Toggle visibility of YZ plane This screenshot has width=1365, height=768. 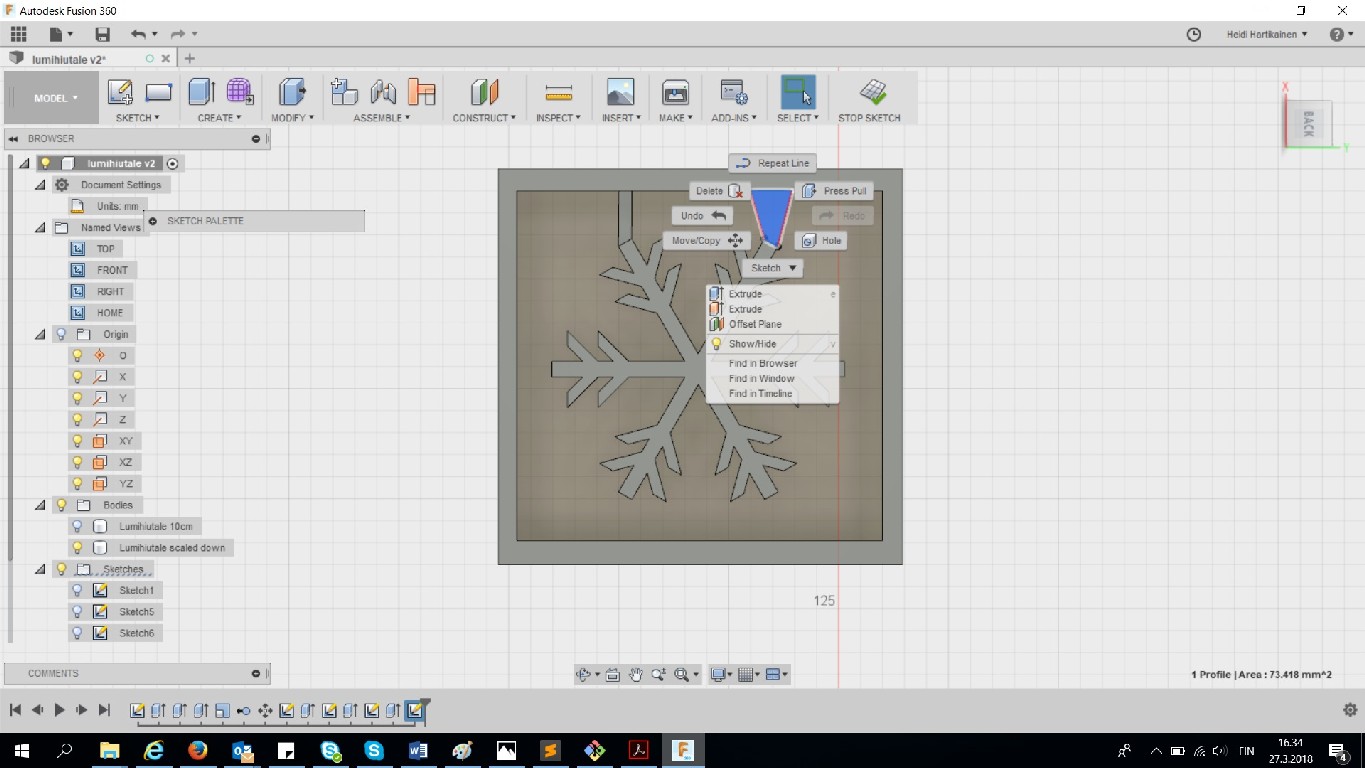[77, 484]
